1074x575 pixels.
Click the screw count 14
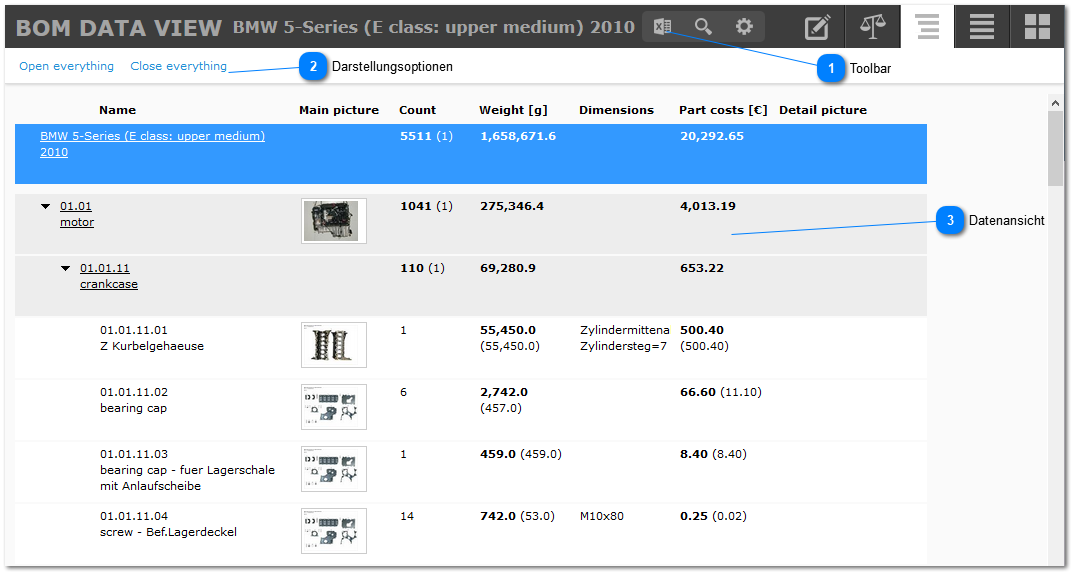pyautogui.click(x=407, y=516)
